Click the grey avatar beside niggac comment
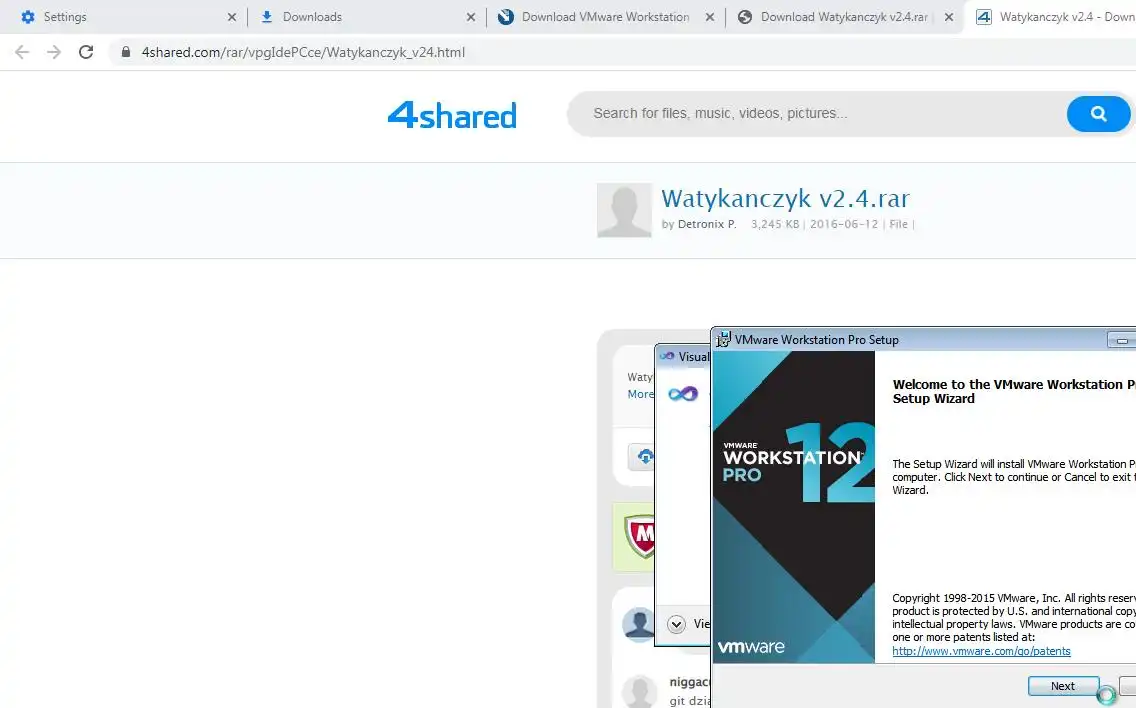The height and width of the screenshot is (708, 1136). tap(640, 691)
